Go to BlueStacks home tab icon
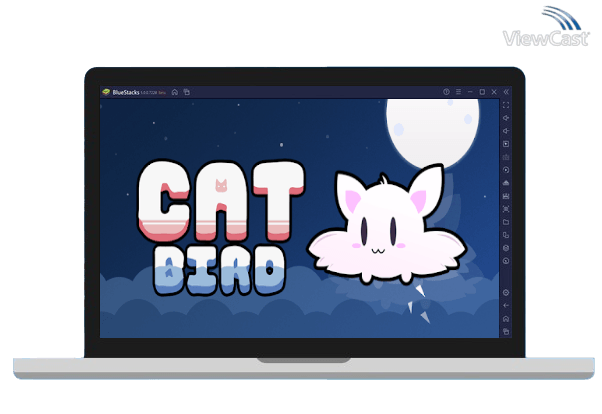The height and width of the screenshot is (414, 602). [175, 92]
